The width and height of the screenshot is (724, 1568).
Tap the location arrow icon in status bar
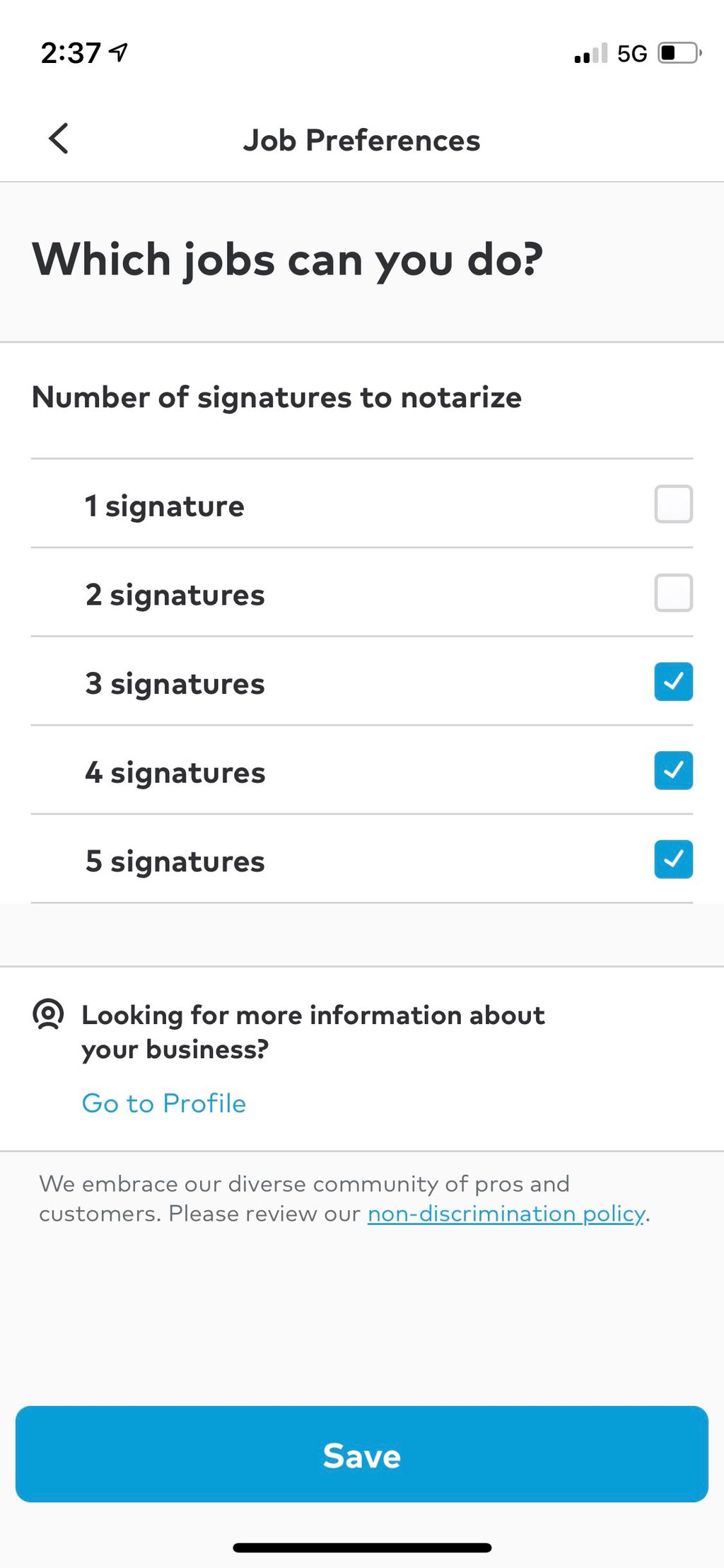pyautogui.click(x=119, y=52)
